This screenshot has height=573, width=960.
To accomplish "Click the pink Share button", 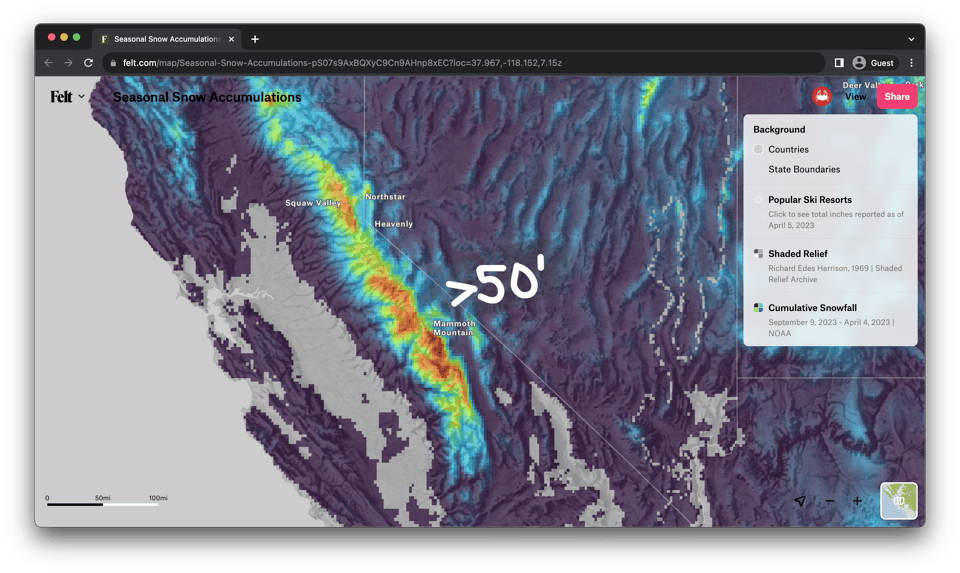I will point(897,97).
